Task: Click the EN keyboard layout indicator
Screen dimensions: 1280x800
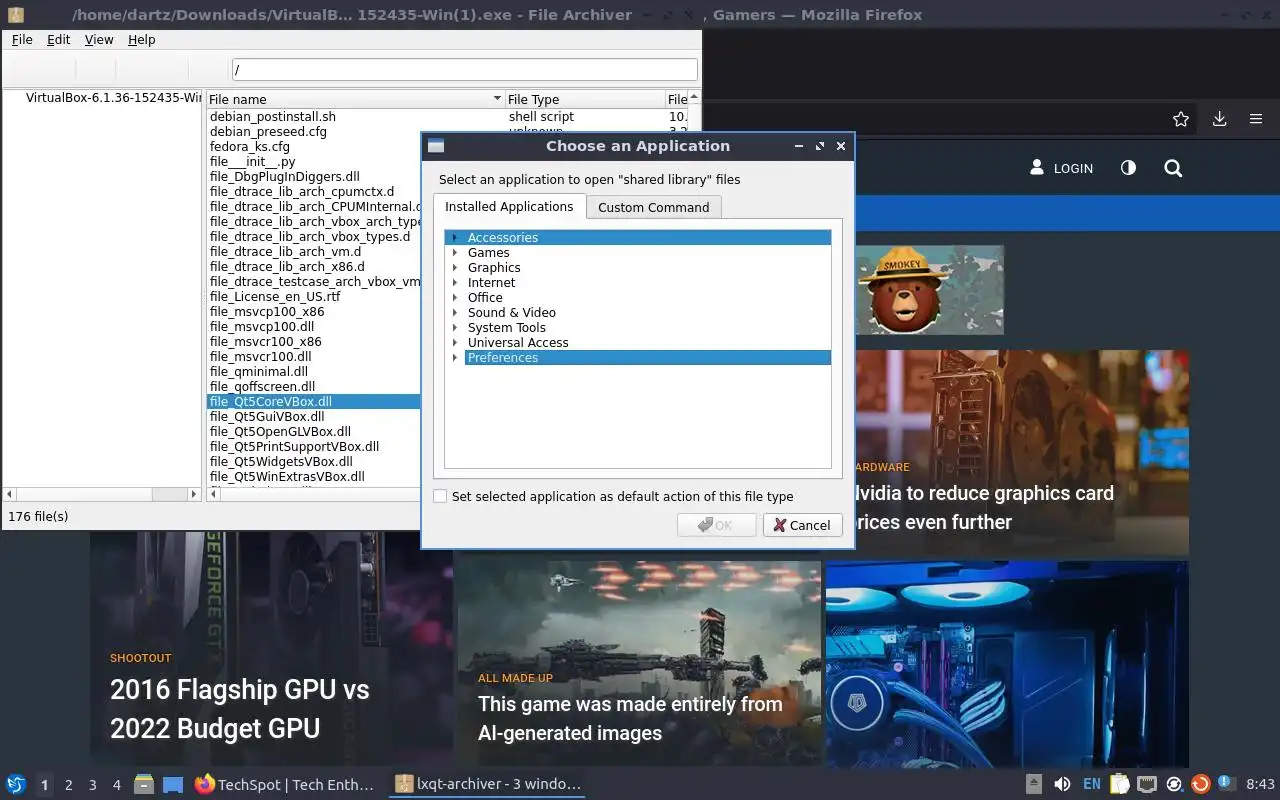Action: 1092,785
